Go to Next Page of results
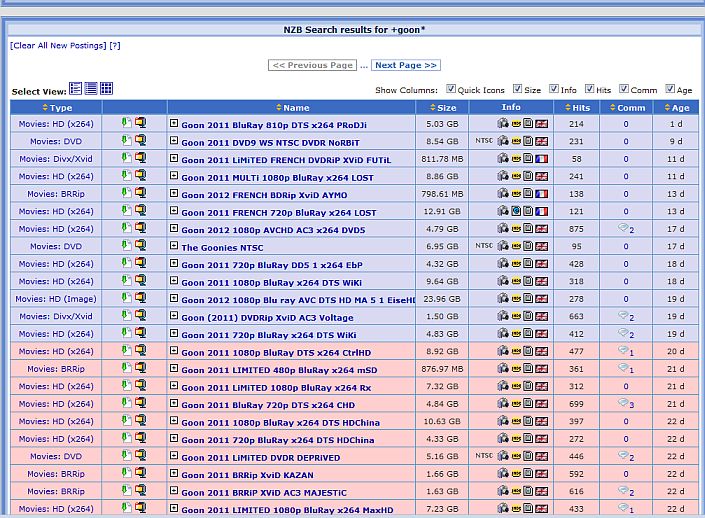This screenshot has width=705, height=518. 406,65
